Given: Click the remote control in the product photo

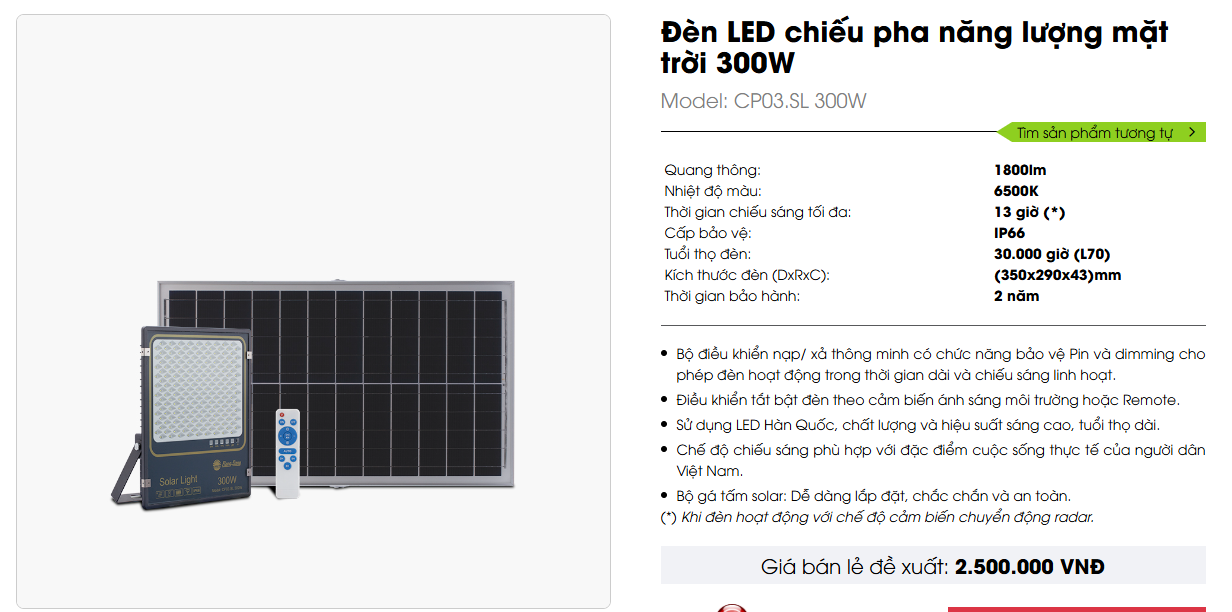Looking at the screenshot, I should tap(287, 453).
